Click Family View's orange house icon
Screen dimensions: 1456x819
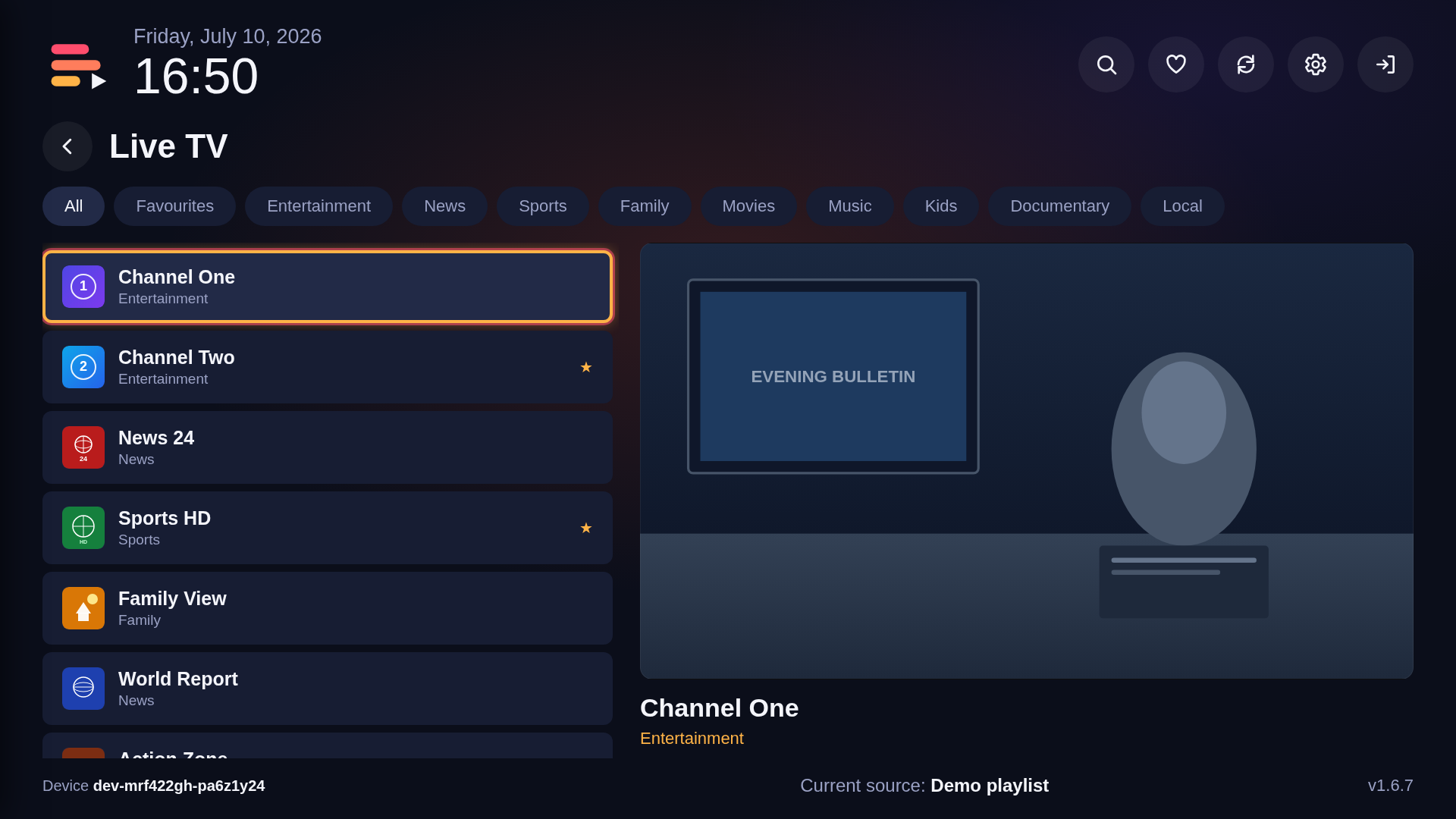(83, 608)
